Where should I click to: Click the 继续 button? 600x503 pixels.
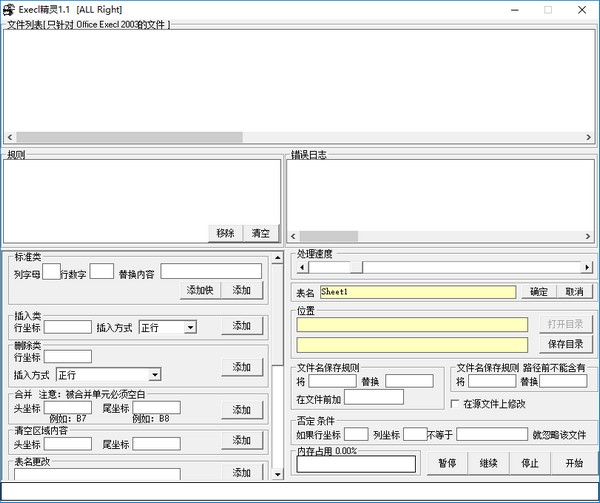point(488,464)
